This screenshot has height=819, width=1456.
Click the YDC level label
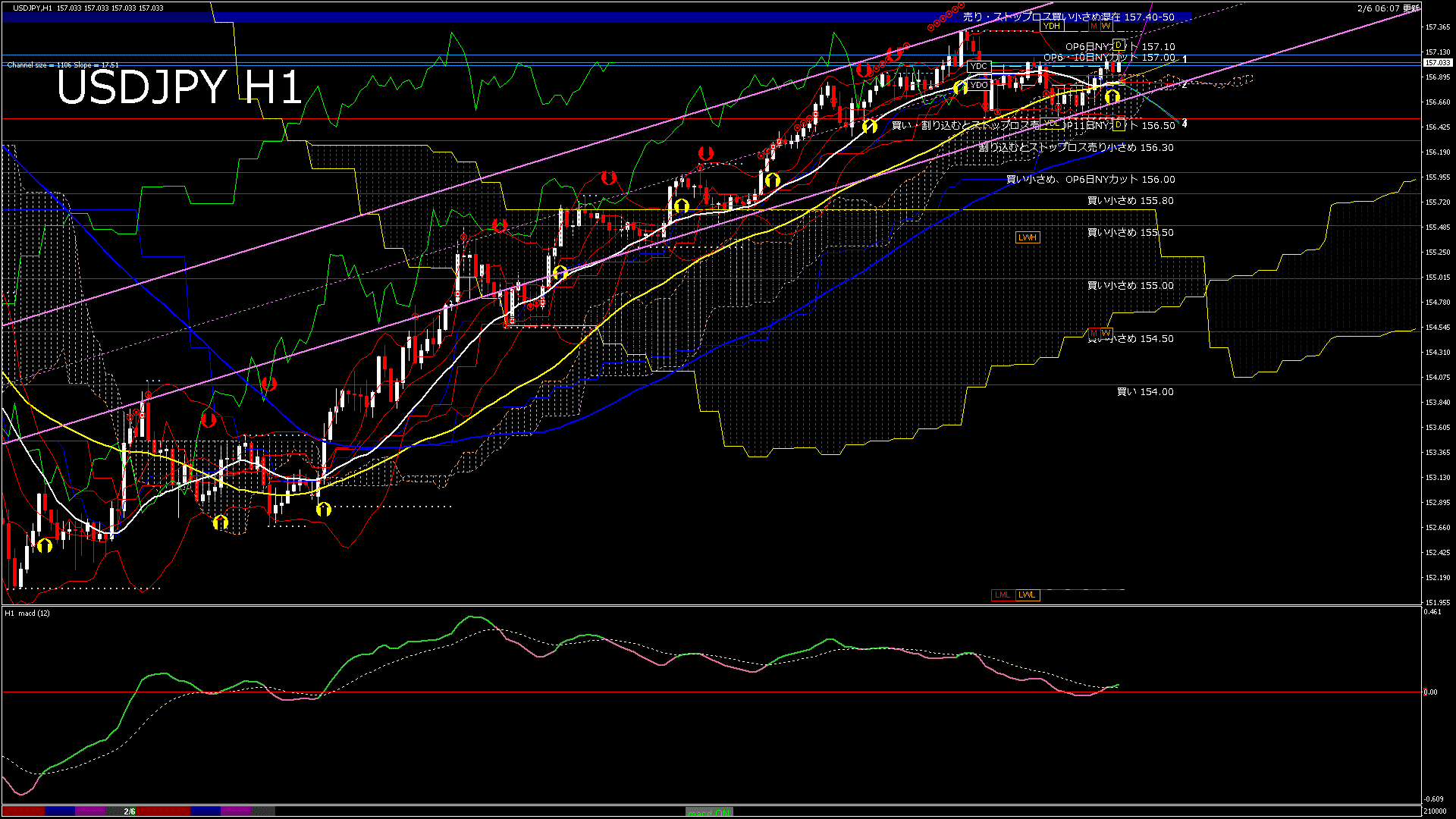pyautogui.click(x=979, y=67)
